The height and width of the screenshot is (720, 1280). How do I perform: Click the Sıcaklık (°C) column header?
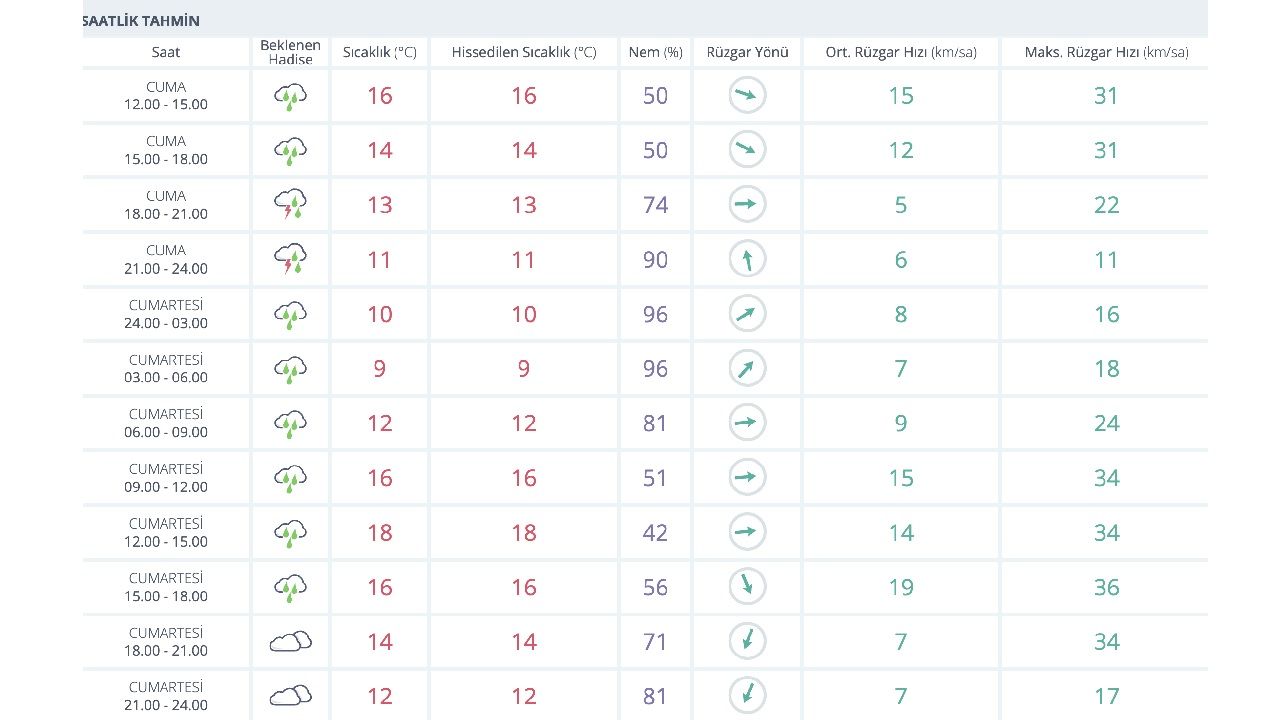point(380,52)
